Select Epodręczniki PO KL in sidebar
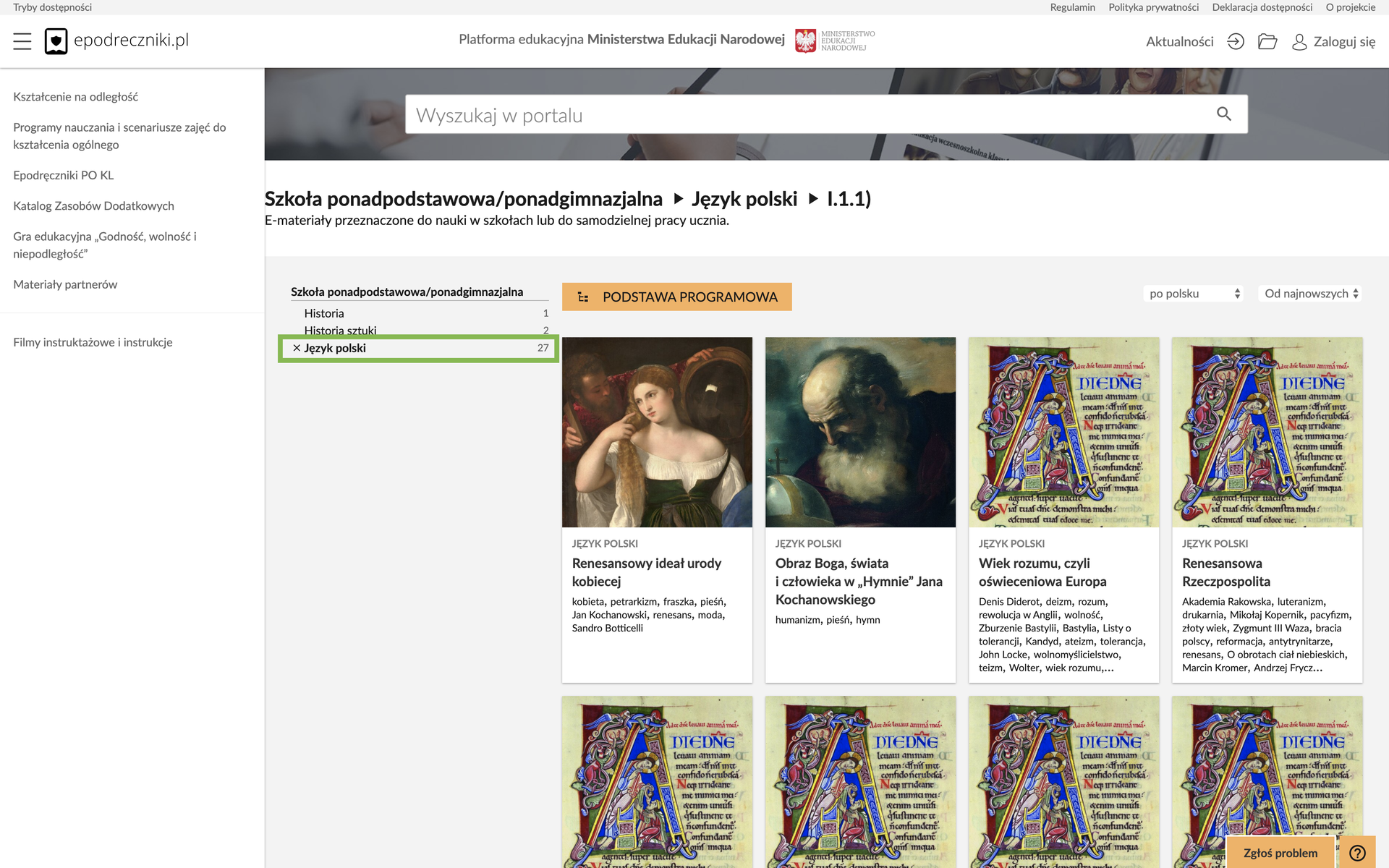 tap(63, 175)
